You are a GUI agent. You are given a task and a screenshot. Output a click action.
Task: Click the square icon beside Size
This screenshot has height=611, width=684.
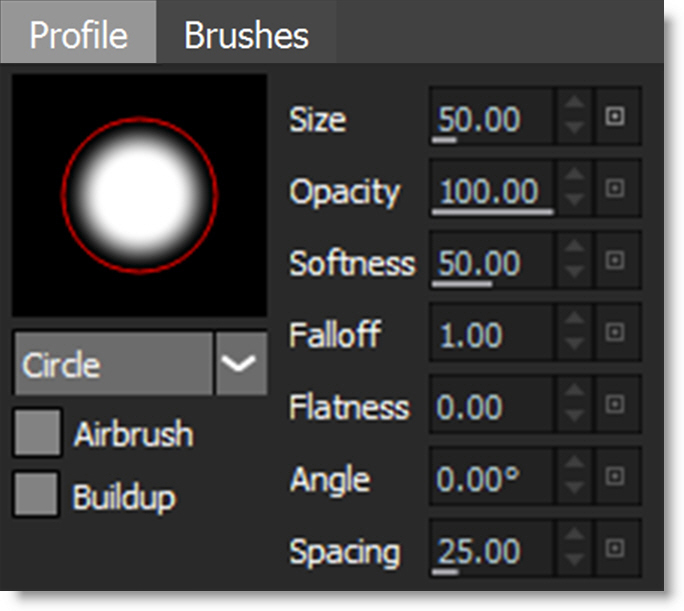coord(615,117)
